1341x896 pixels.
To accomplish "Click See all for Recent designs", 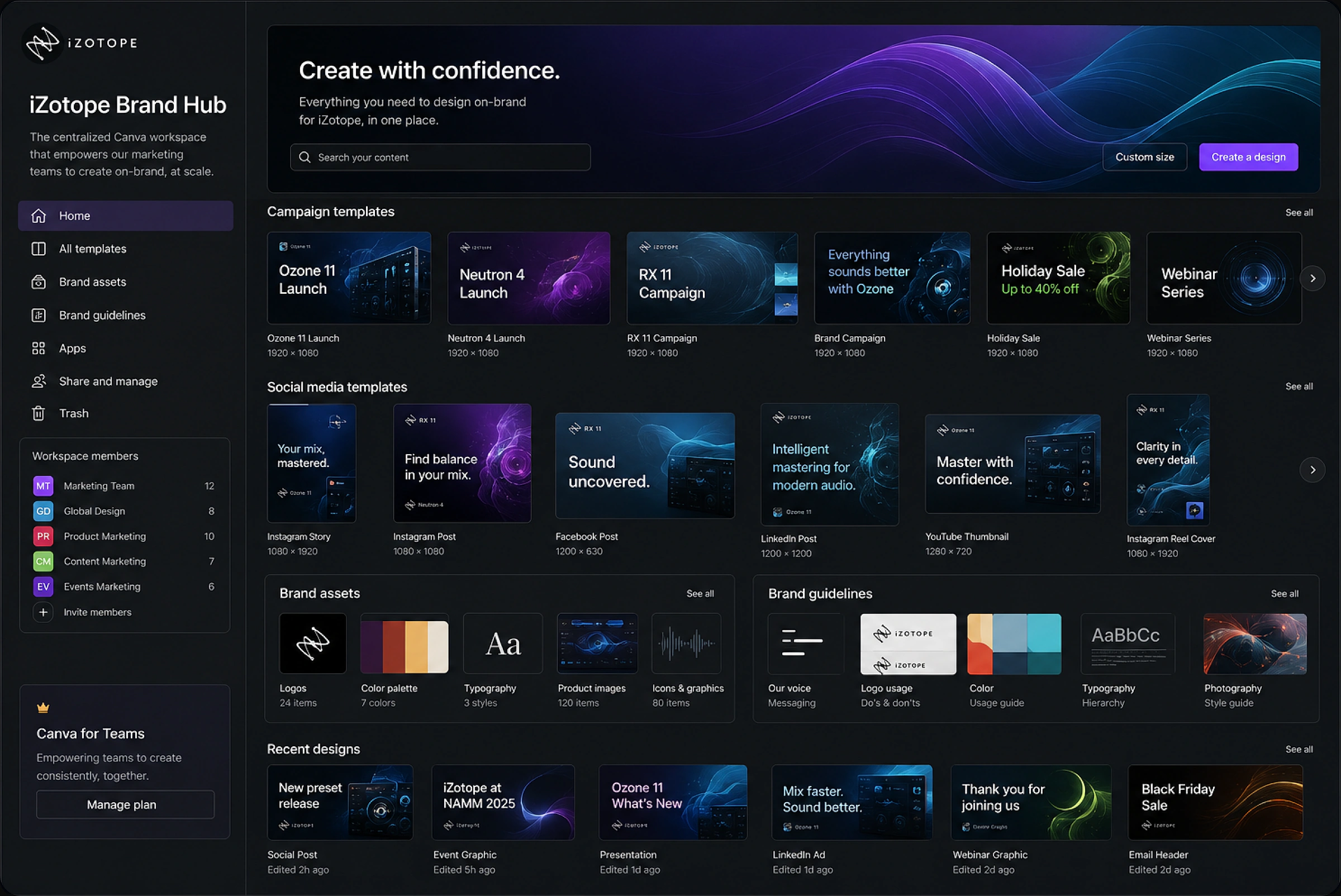I will (x=1299, y=749).
